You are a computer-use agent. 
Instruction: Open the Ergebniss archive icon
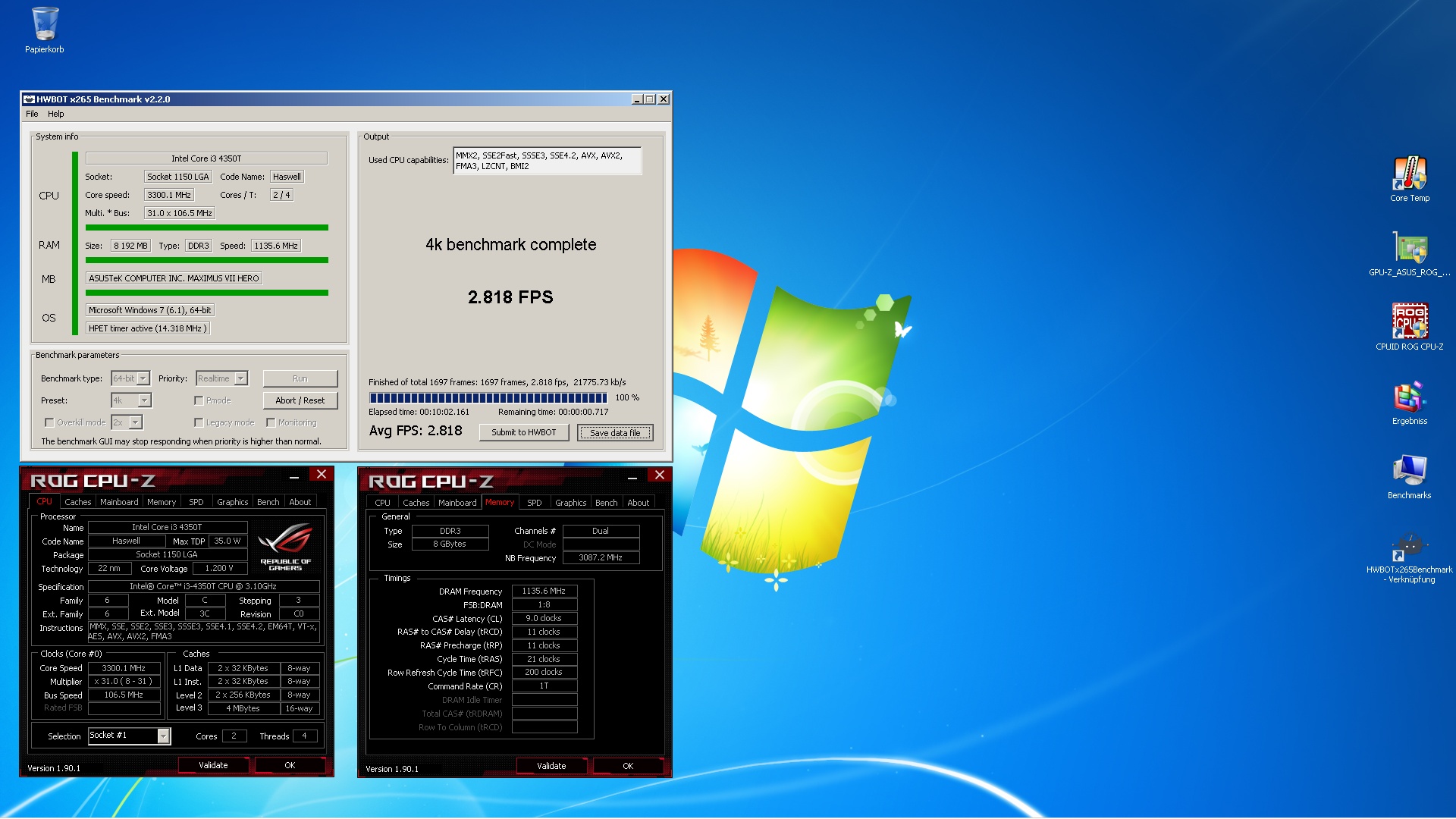click(x=1410, y=402)
